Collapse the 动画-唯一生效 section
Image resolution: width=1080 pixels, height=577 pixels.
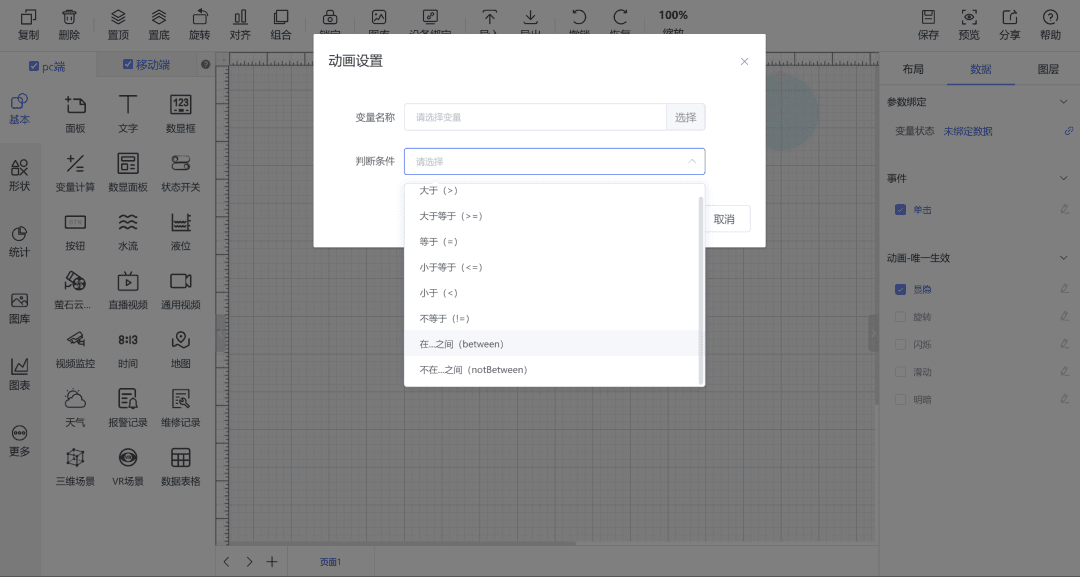pos(1063,258)
